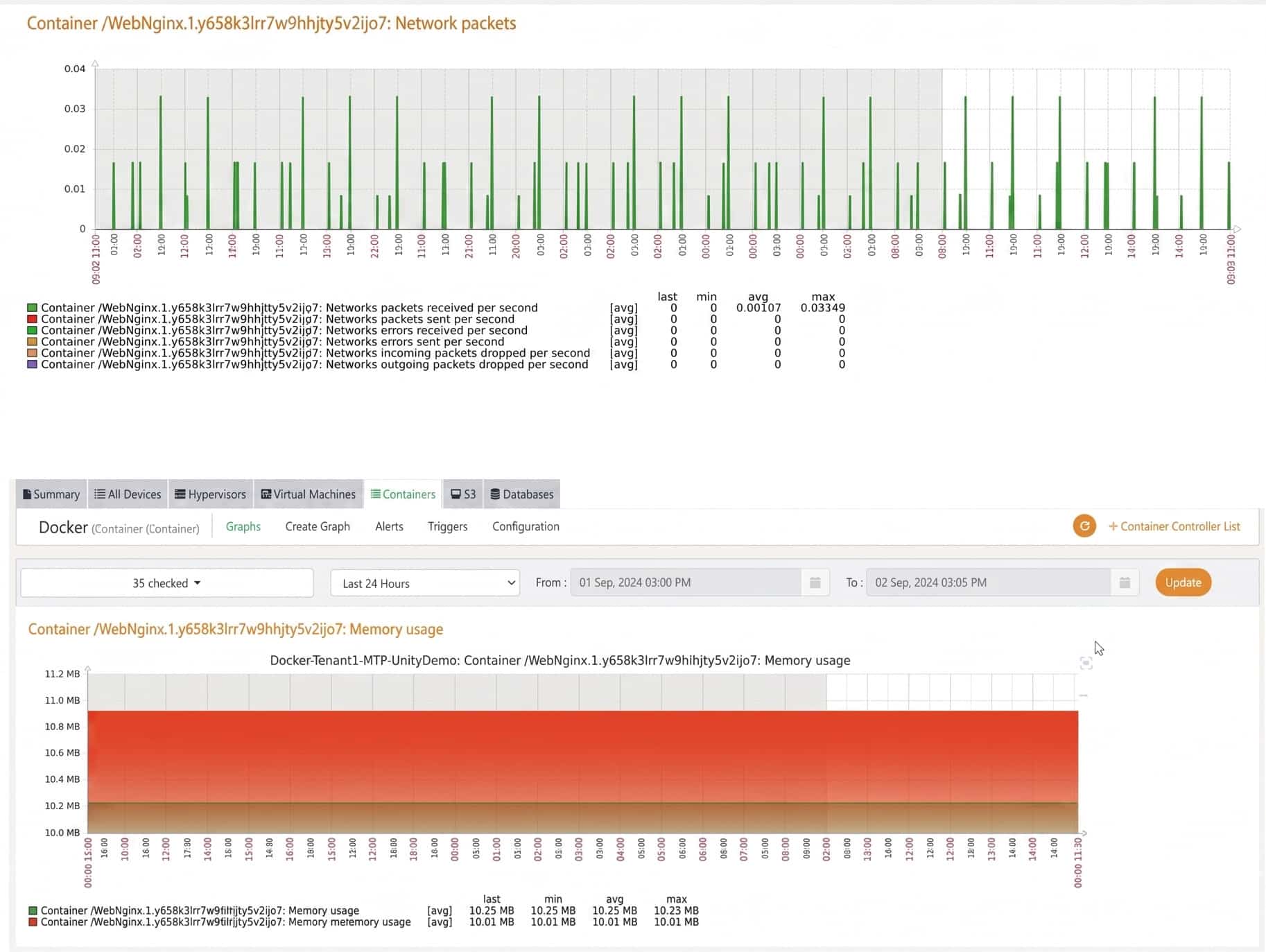Go to the Hypervisors tab

[210, 494]
